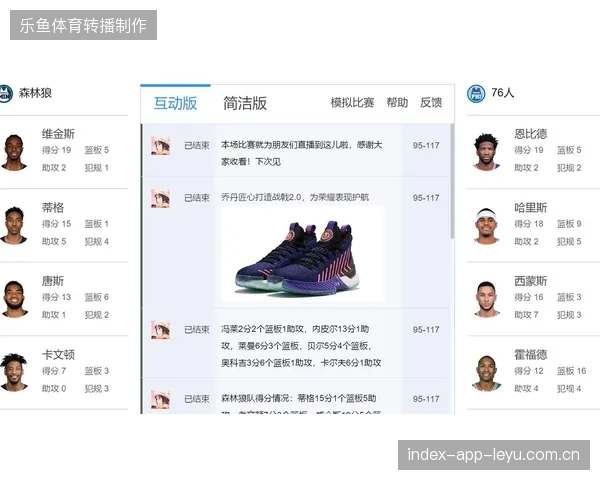Click player name 霍福德
This screenshot has height=480, width=600.
pyautogui.click(x=531, y=355)
